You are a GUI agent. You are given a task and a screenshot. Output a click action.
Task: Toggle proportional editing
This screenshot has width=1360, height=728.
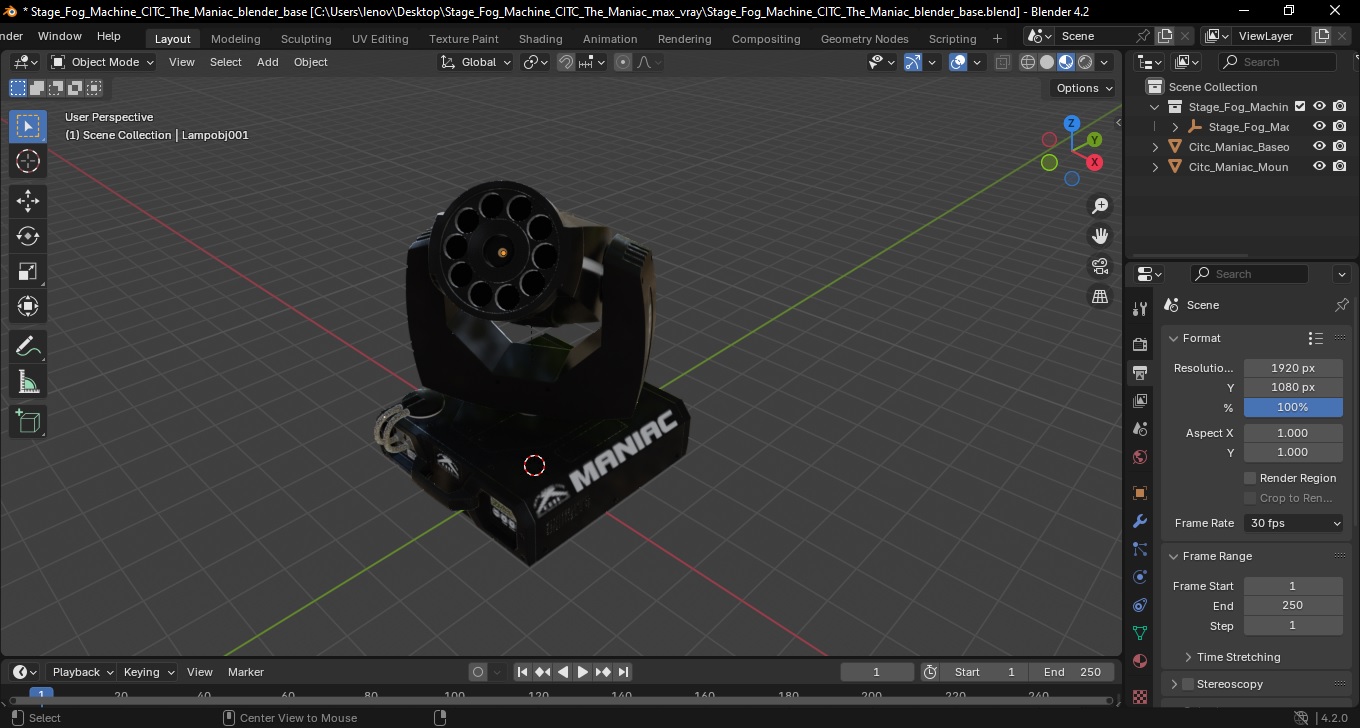623,62
